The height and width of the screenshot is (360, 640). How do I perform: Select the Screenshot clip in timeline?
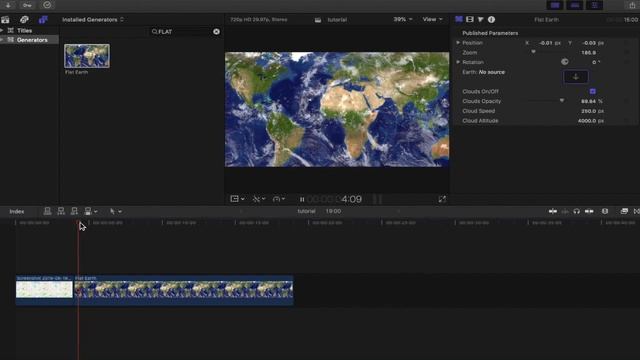[x=44, y=290]
